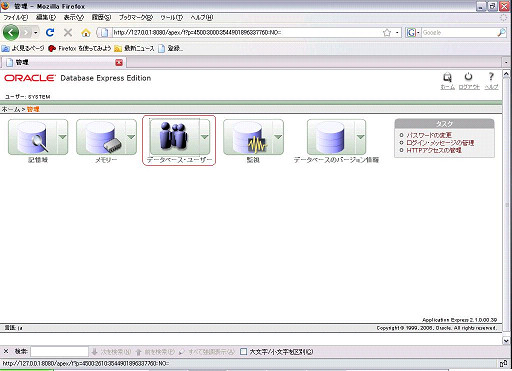The image size is (512, 371).
Task: Click the page icon in the address bar
Action: click(x=104, y=33)
